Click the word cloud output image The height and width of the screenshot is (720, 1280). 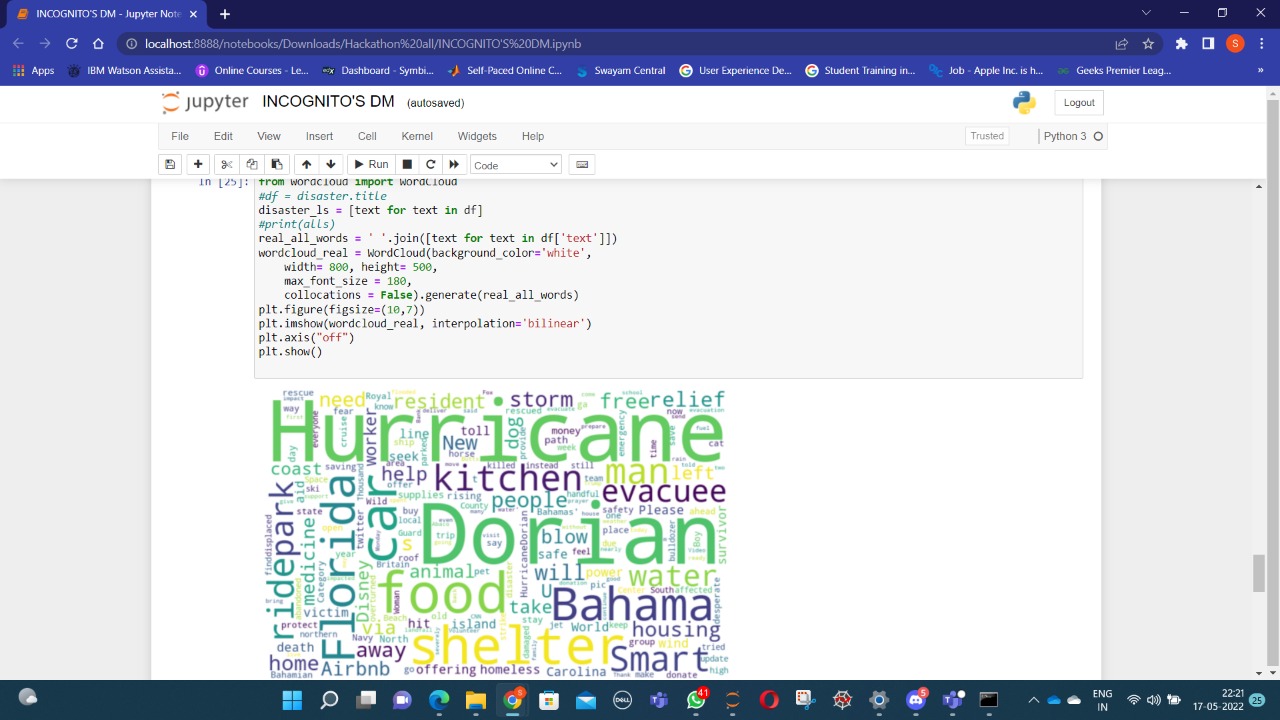click(x=497, y=533)
